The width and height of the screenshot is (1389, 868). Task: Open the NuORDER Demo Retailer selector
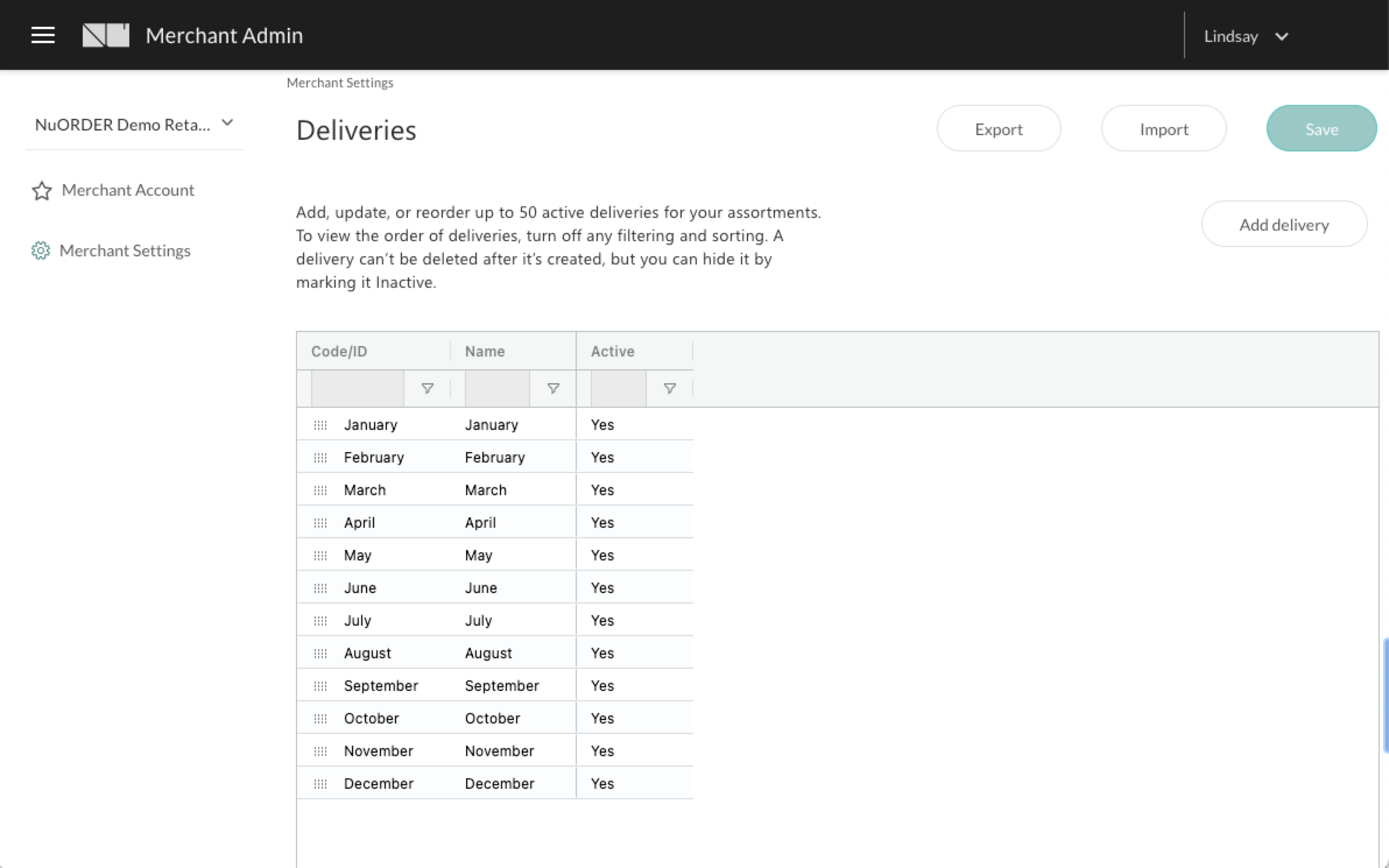pos(135,124)
